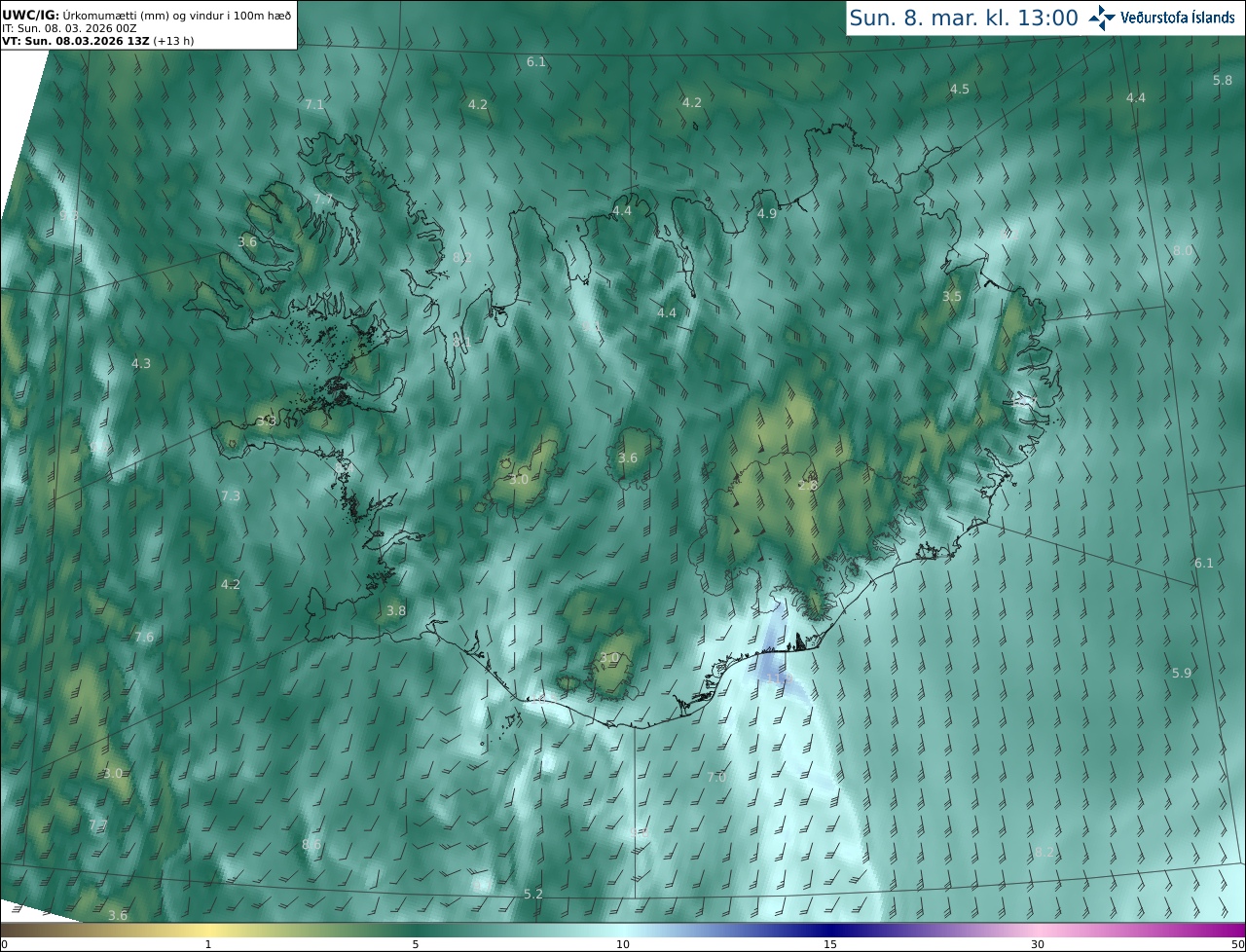Click the Veðurstofa Íslands logo

tap(1161, 18)
